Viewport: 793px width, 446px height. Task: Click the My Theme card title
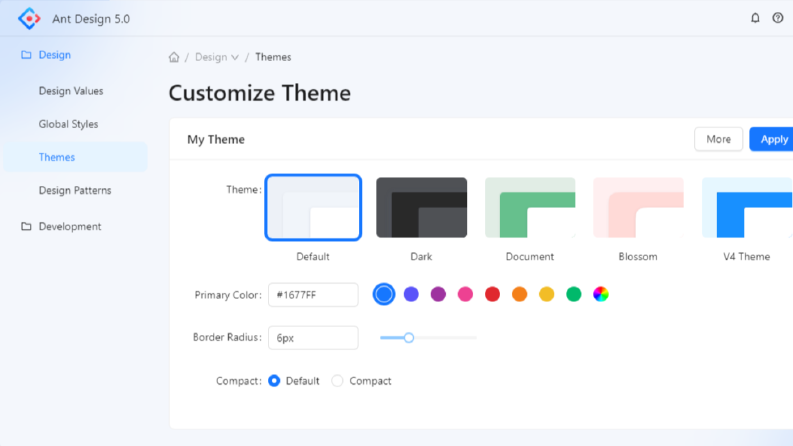[x=216, y=140]
